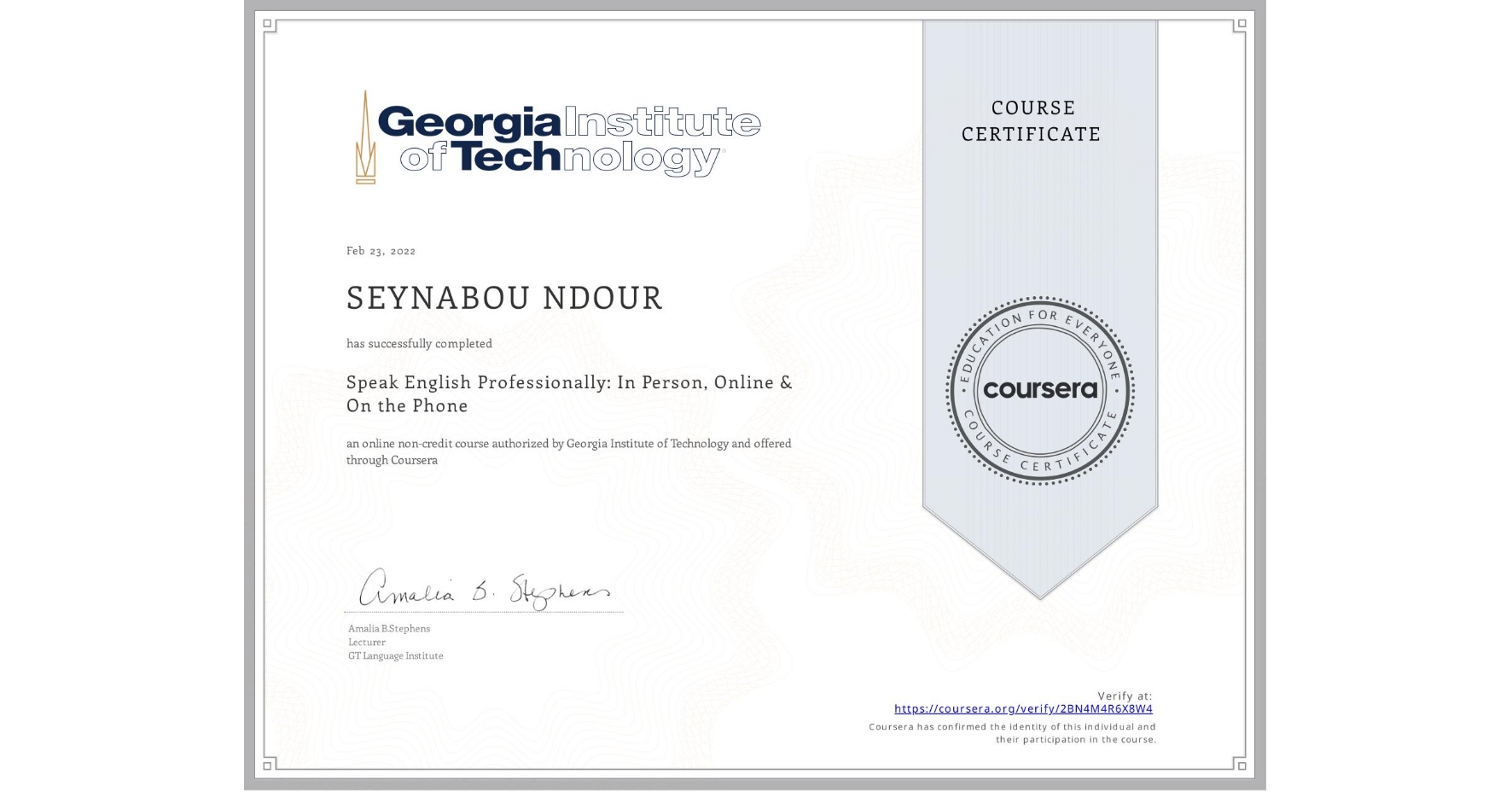Open the verification link https://coursera.org/verify/2BN4M4R6X8W4
This screenshot has width=1512, height=792.
click(1023, 708)
